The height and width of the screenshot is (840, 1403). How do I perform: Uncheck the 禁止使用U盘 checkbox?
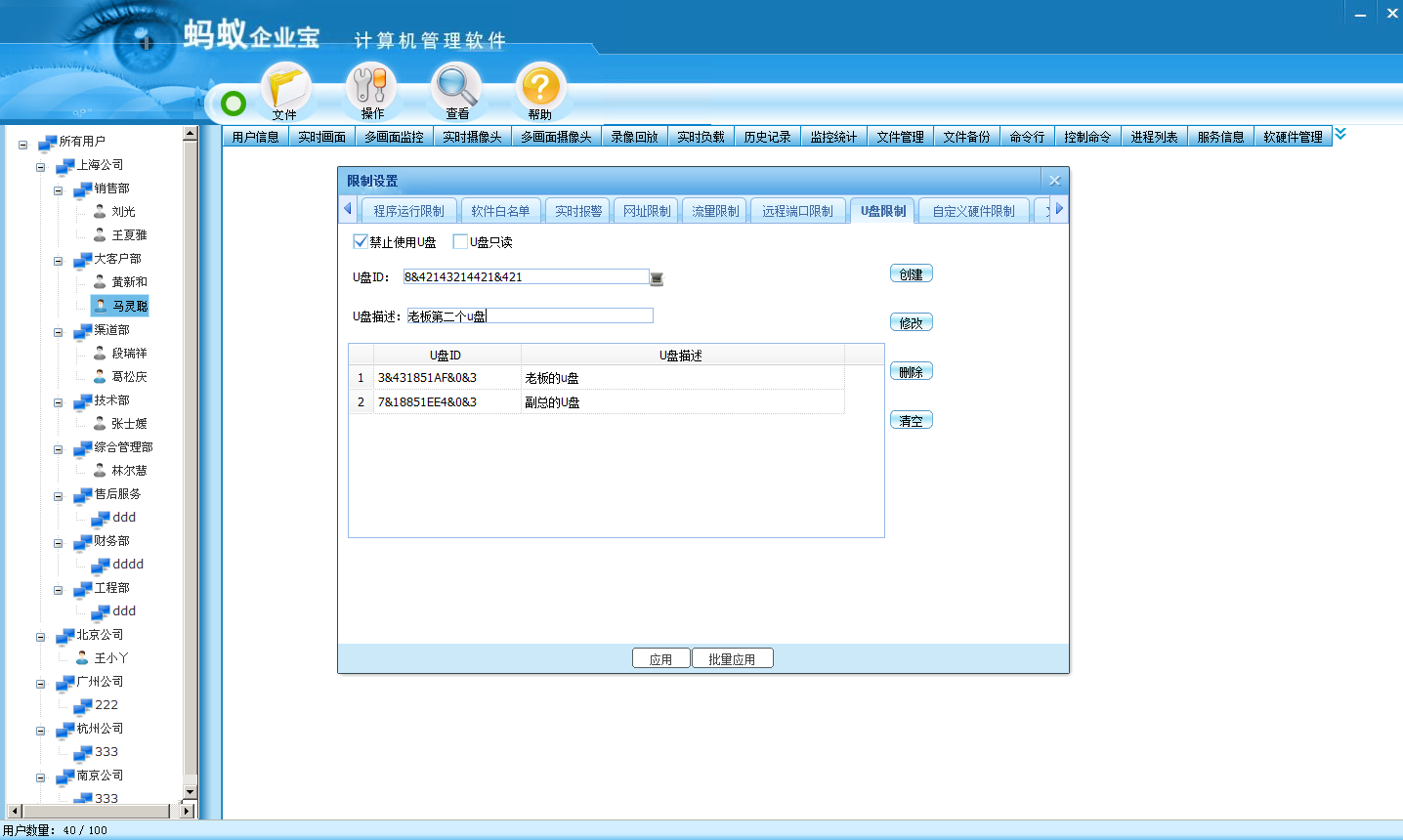(x=361, y=241)
